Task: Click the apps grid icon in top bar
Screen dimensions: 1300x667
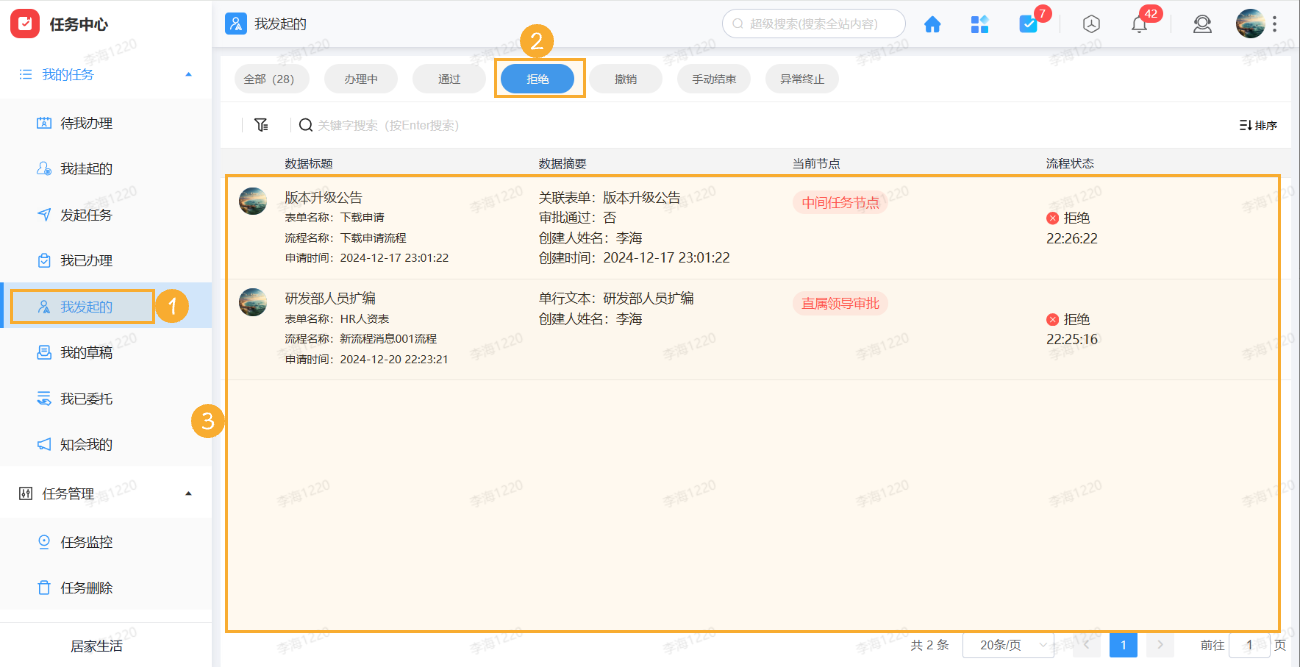Action: [x=979, y=24]
